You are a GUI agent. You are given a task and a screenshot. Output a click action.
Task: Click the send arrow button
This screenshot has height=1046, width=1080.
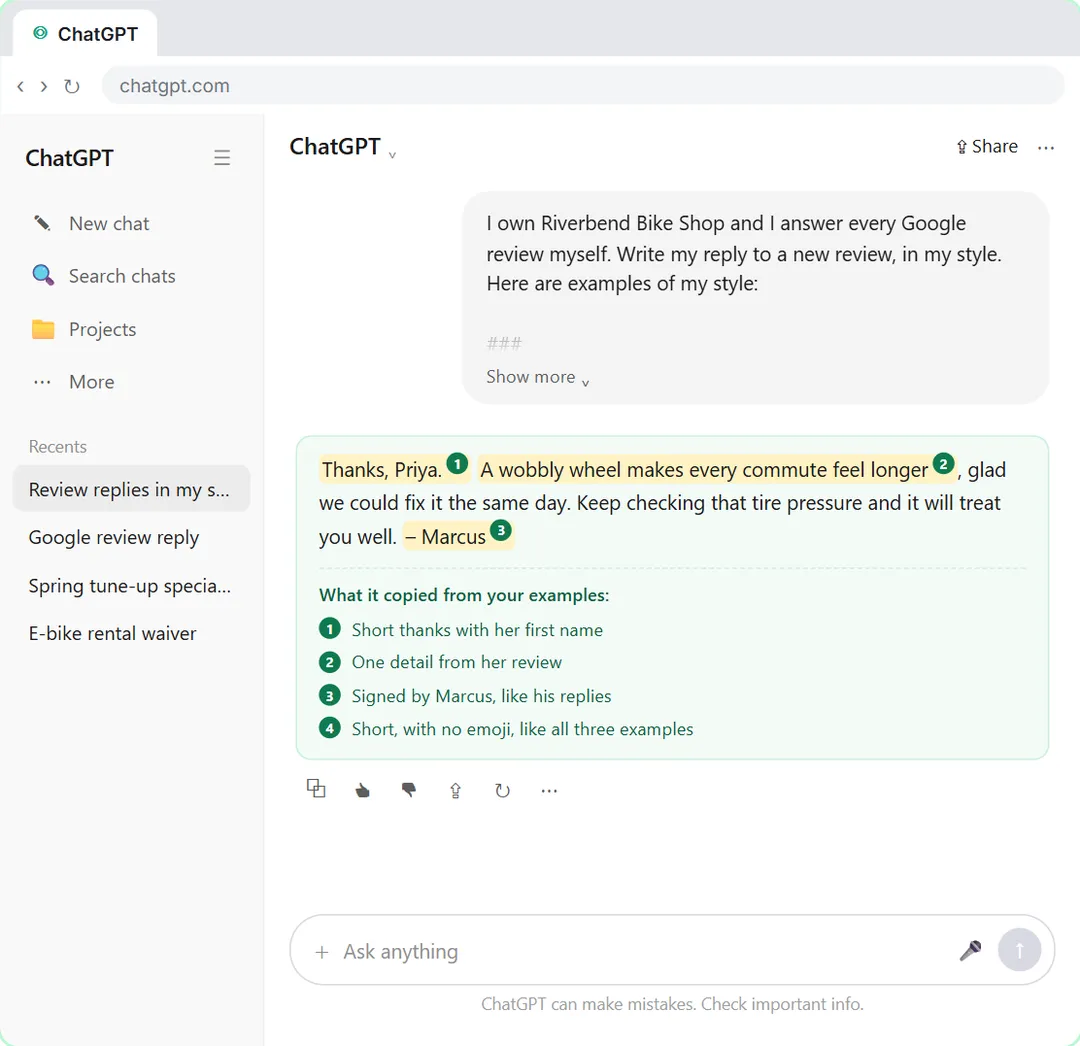coord(1019,950)
